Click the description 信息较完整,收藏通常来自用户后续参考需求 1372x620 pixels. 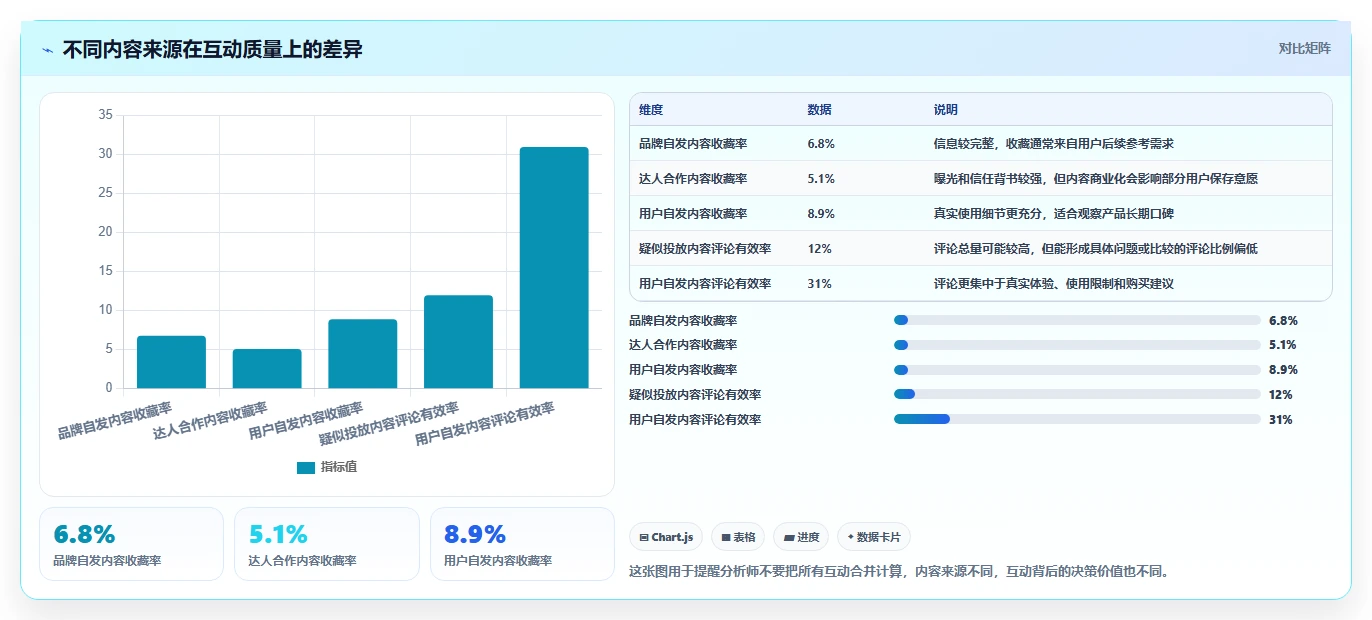1054,144
